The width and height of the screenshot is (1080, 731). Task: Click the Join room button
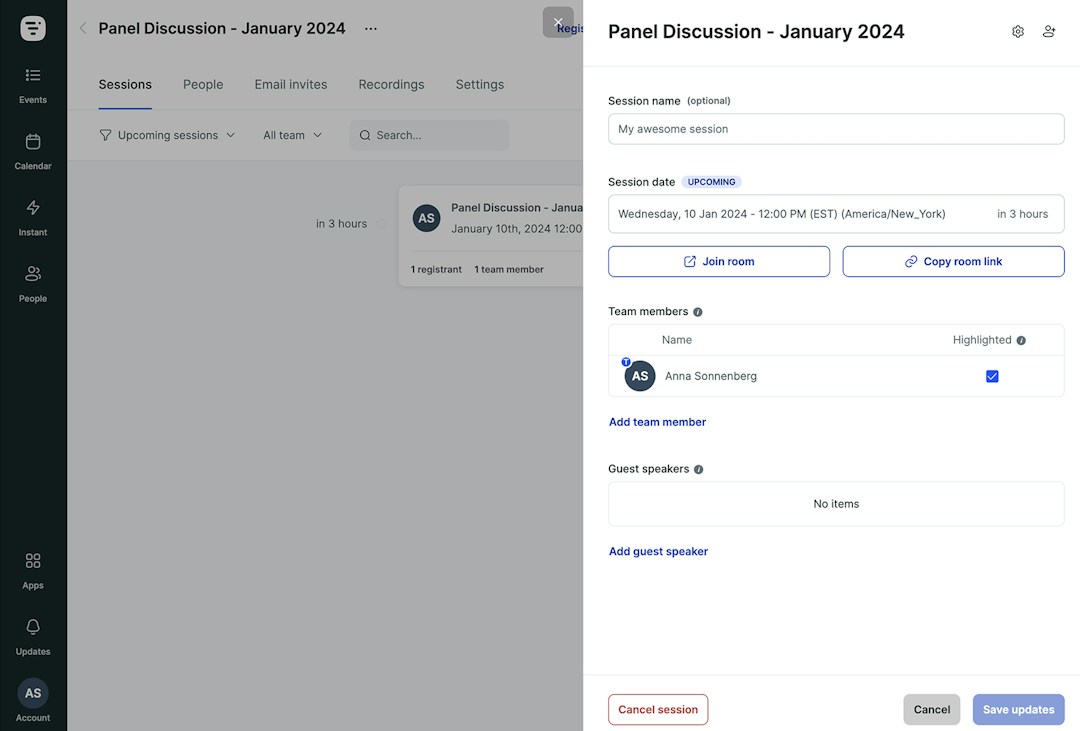pyautogui.click(x=718, y=262)
